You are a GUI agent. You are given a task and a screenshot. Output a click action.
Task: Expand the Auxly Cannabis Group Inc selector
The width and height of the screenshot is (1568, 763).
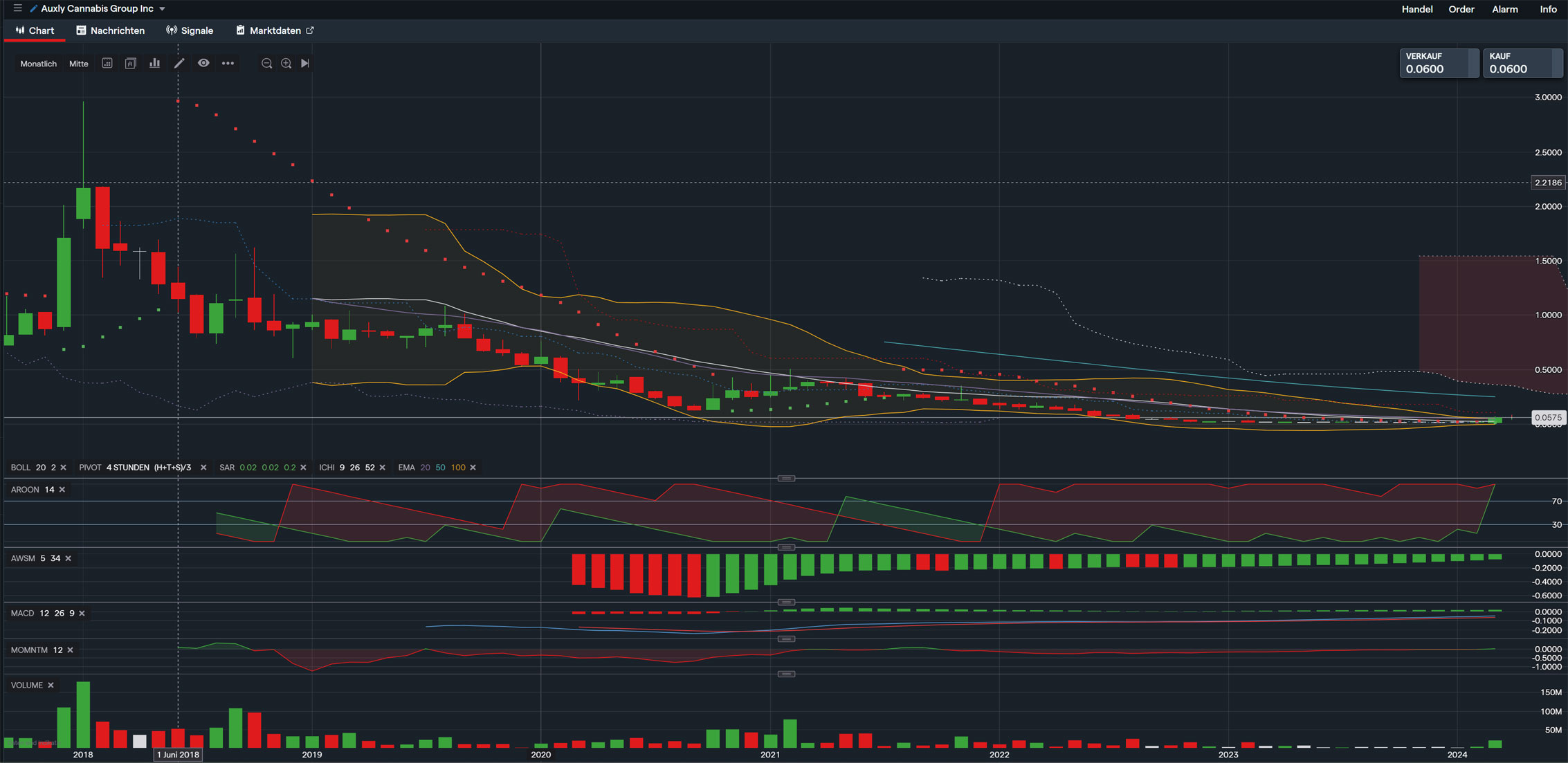point(162,9)
